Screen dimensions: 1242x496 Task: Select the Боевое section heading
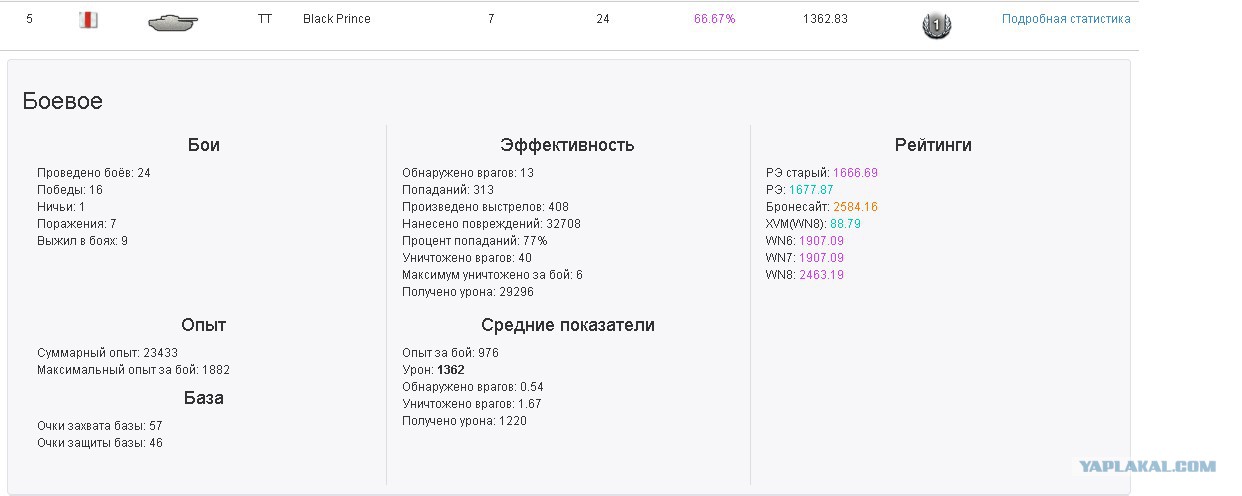62,101
